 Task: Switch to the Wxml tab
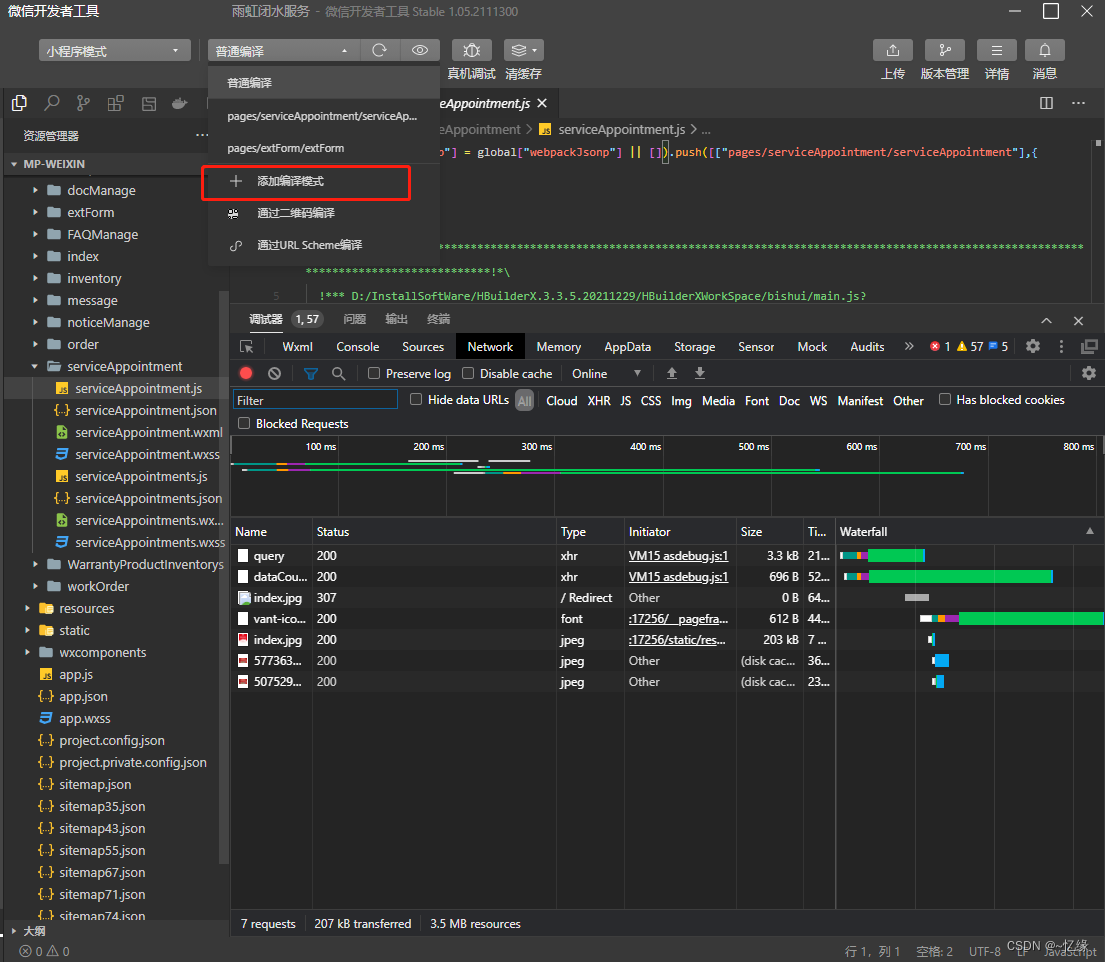297,347
